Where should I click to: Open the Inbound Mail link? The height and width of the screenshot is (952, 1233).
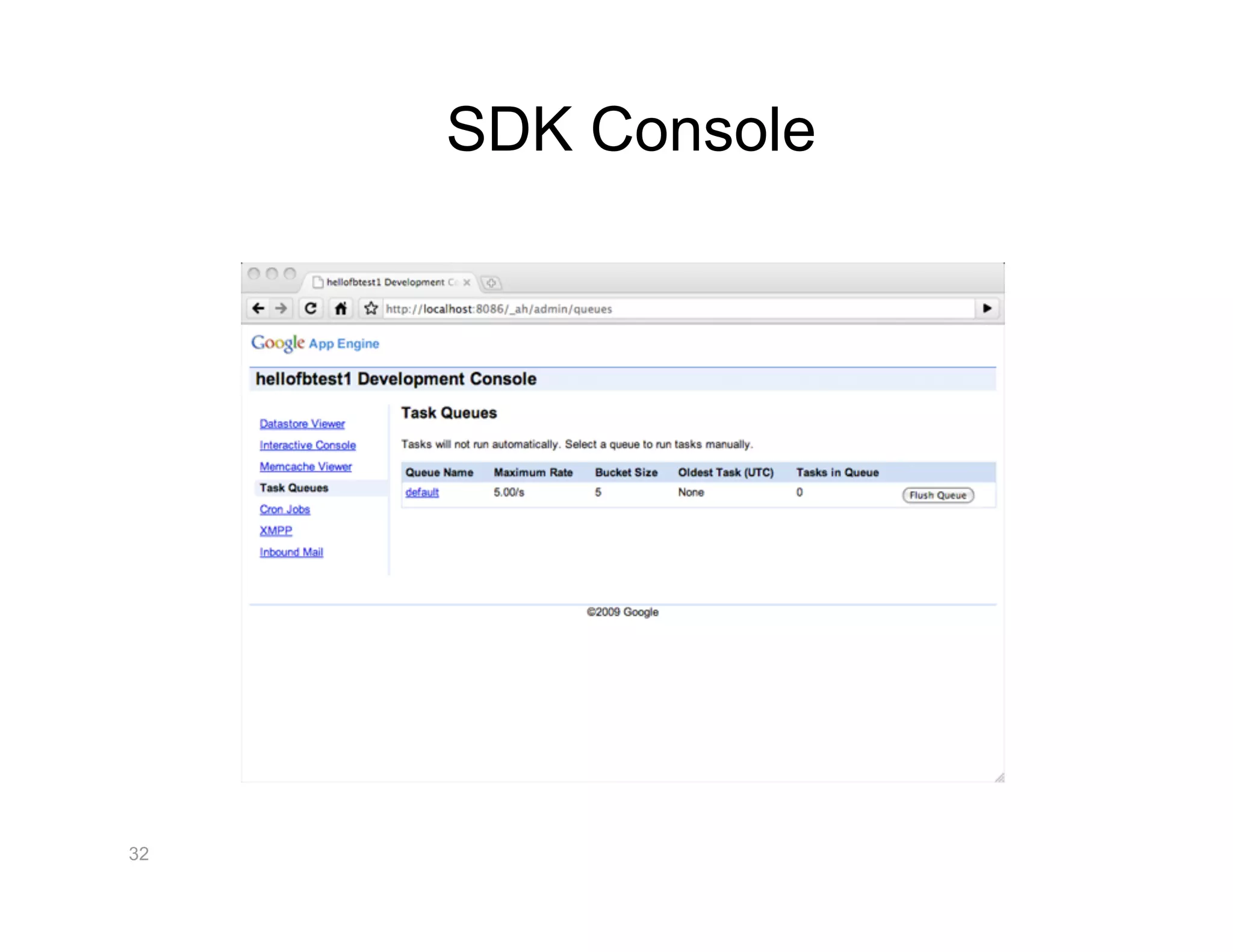click(x=291, y=552)
